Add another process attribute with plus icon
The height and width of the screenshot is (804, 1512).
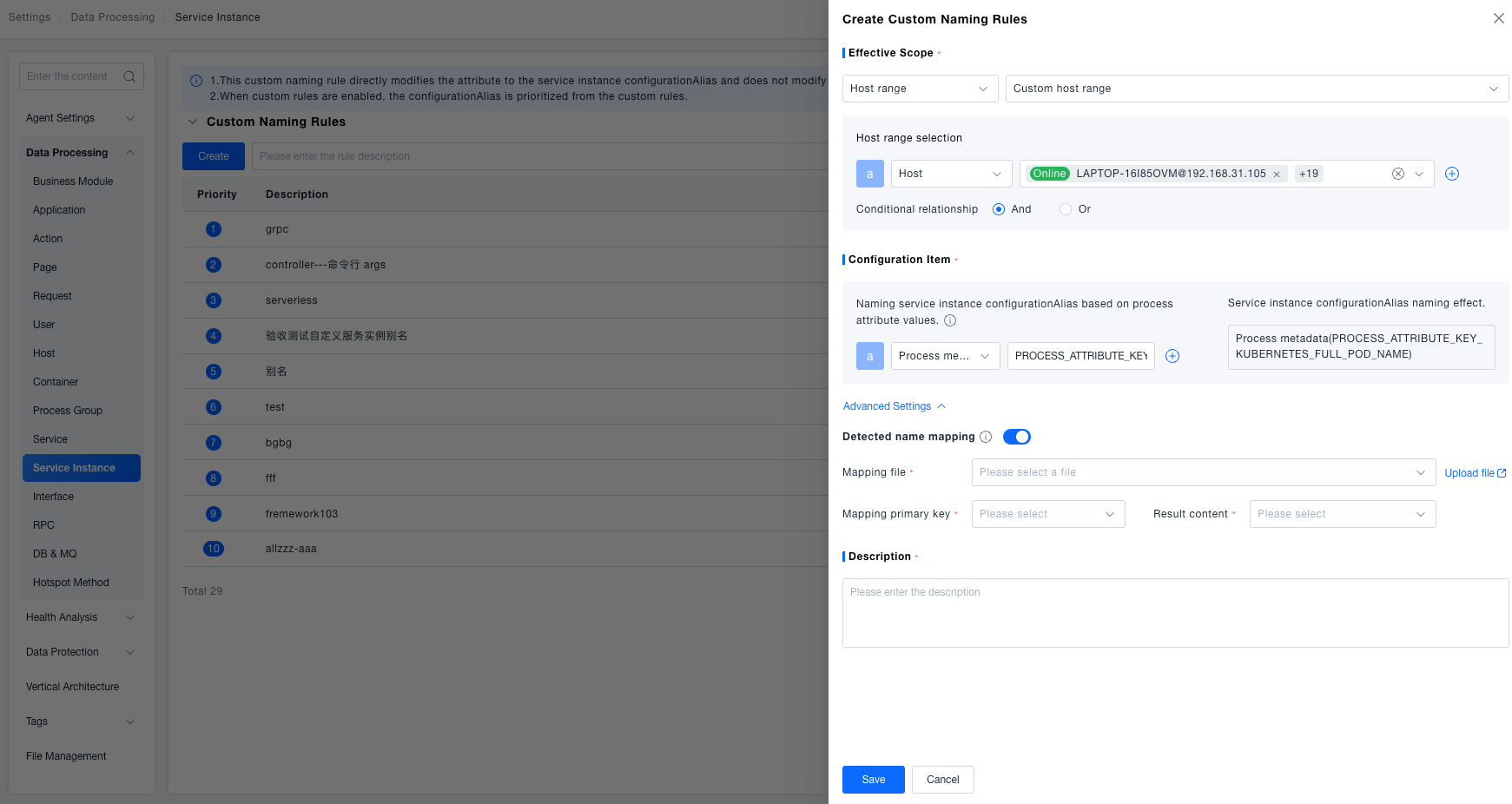click(1172, 356)
